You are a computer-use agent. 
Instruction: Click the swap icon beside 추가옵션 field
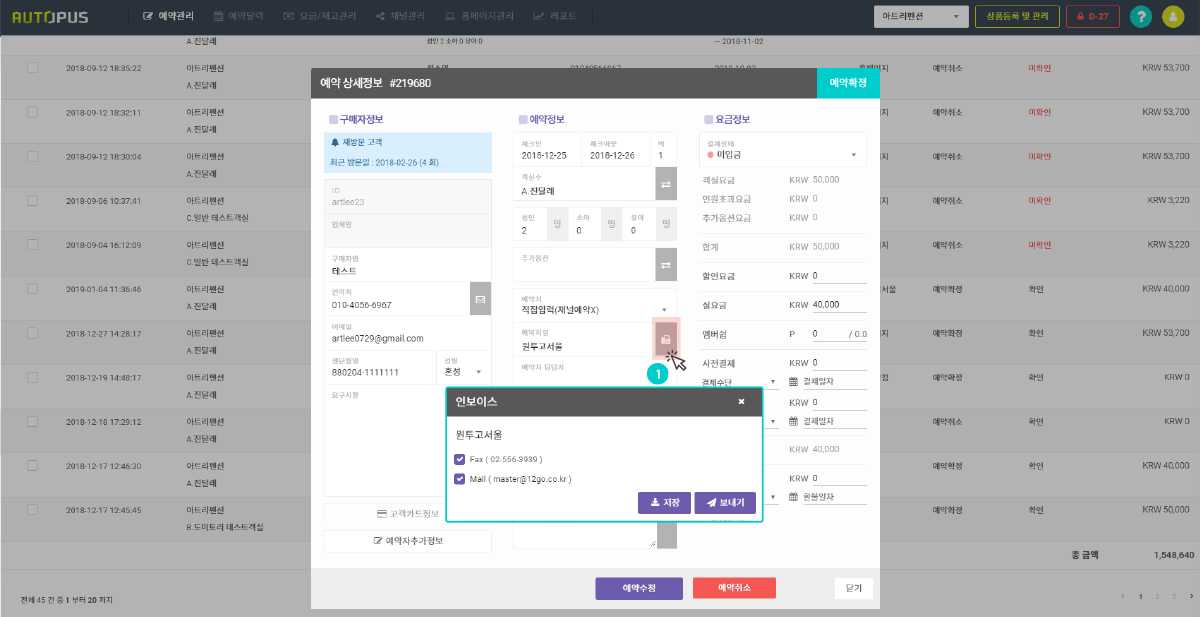tap(665, 264)
